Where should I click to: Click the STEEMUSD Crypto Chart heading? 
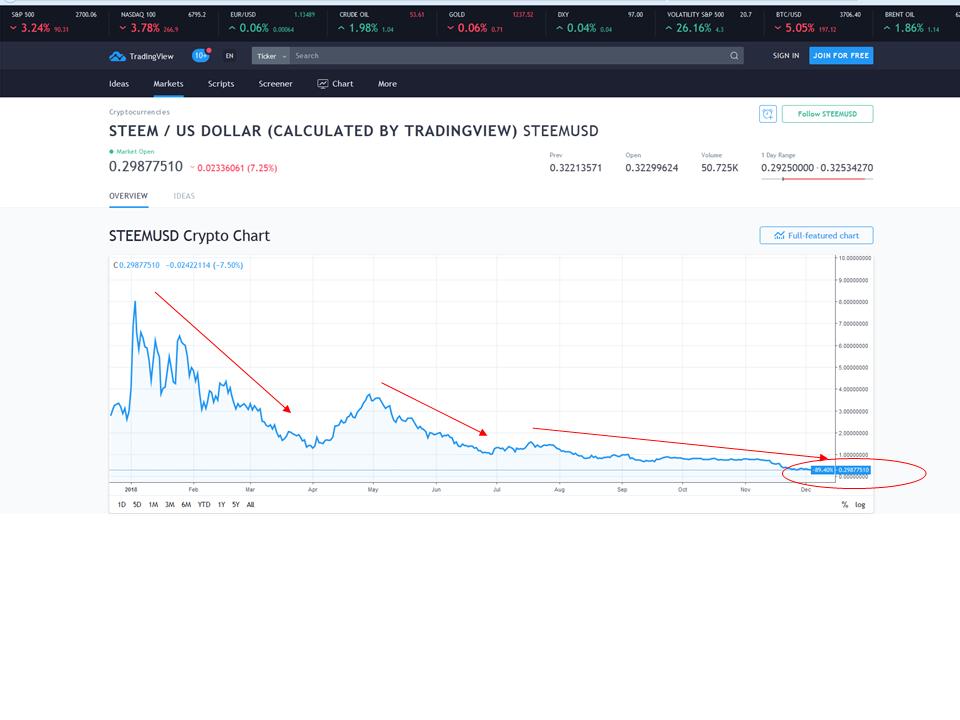coord(189,236)
